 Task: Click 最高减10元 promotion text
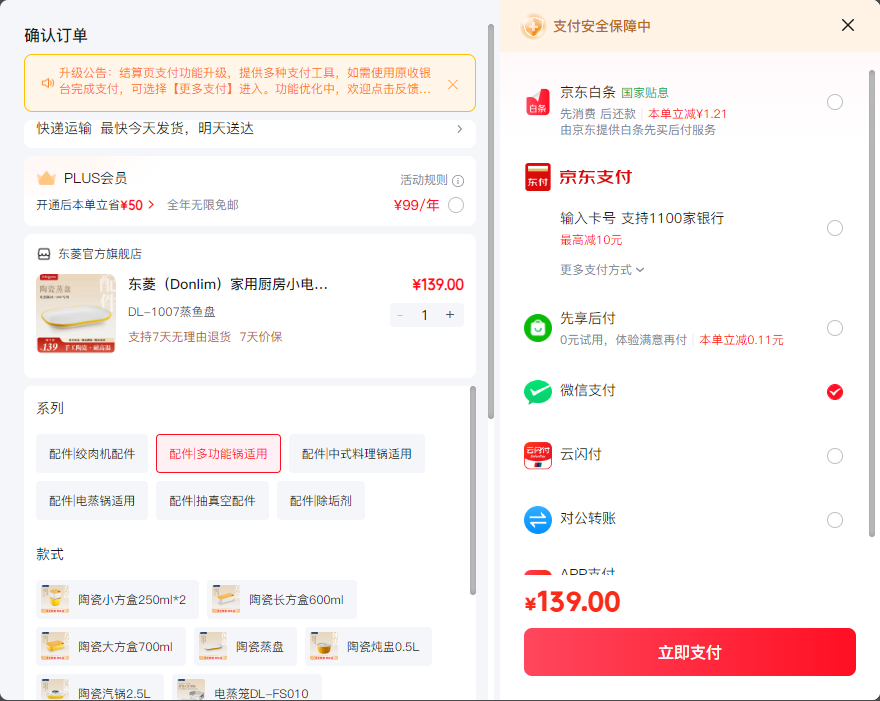(x=591, y=240)
